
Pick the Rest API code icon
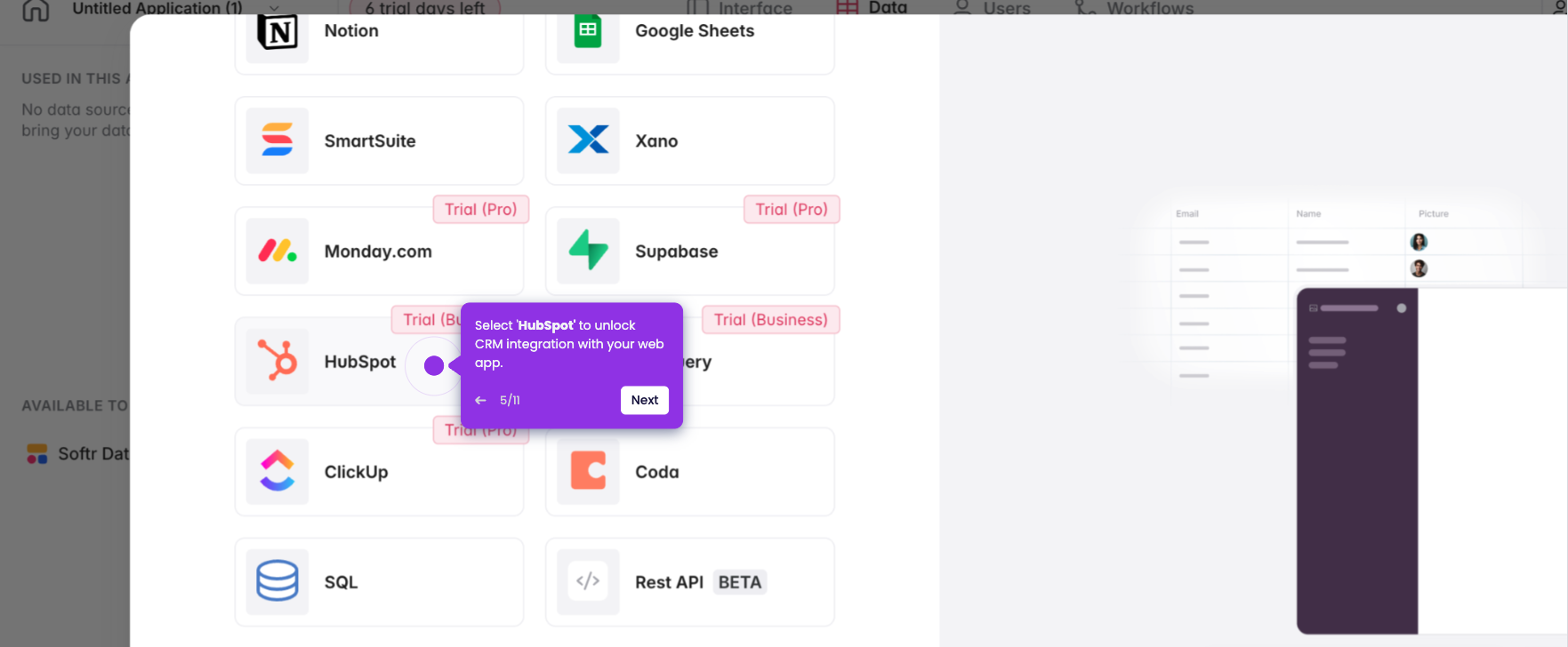point(588,581)
